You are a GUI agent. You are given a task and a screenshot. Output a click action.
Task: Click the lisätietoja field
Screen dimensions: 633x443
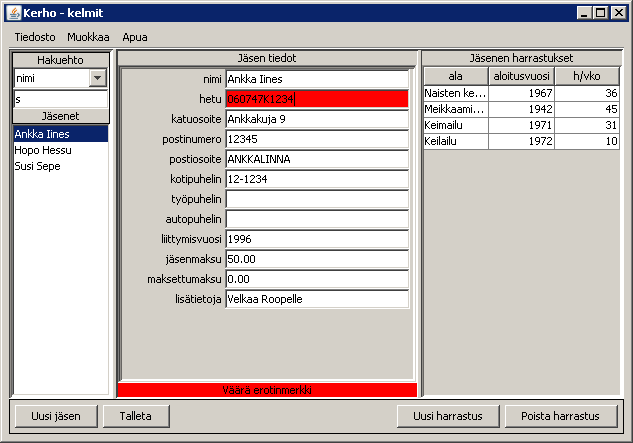(x=317, y=299)
